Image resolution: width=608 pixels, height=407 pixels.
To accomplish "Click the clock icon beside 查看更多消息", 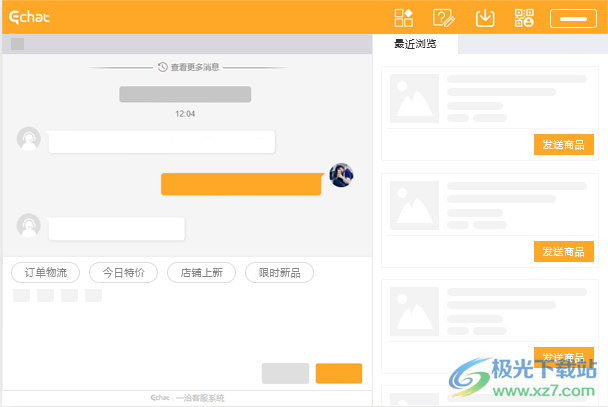I will tap(162, 67).
